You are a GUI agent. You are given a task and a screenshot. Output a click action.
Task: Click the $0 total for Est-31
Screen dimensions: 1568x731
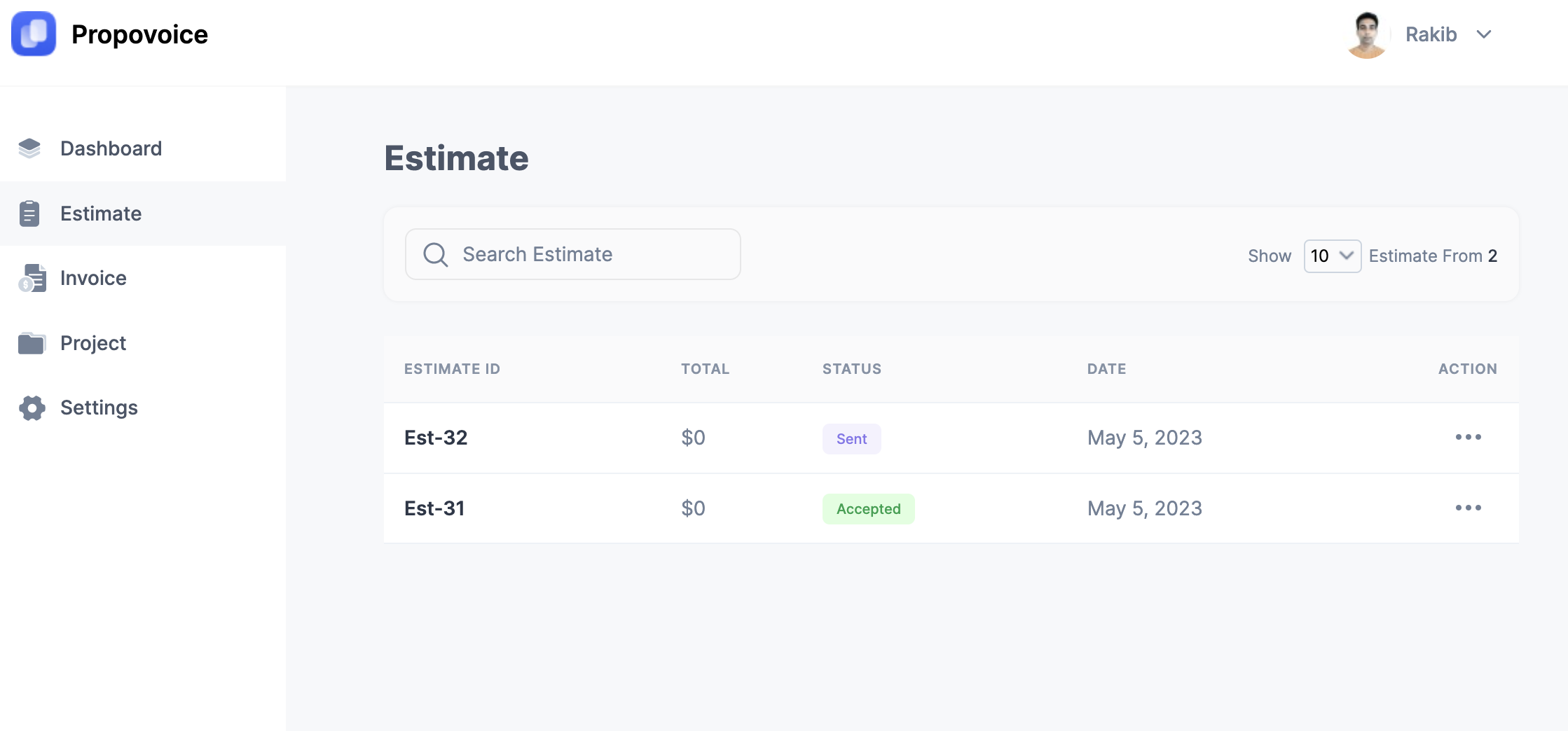[x=693, y=508]
